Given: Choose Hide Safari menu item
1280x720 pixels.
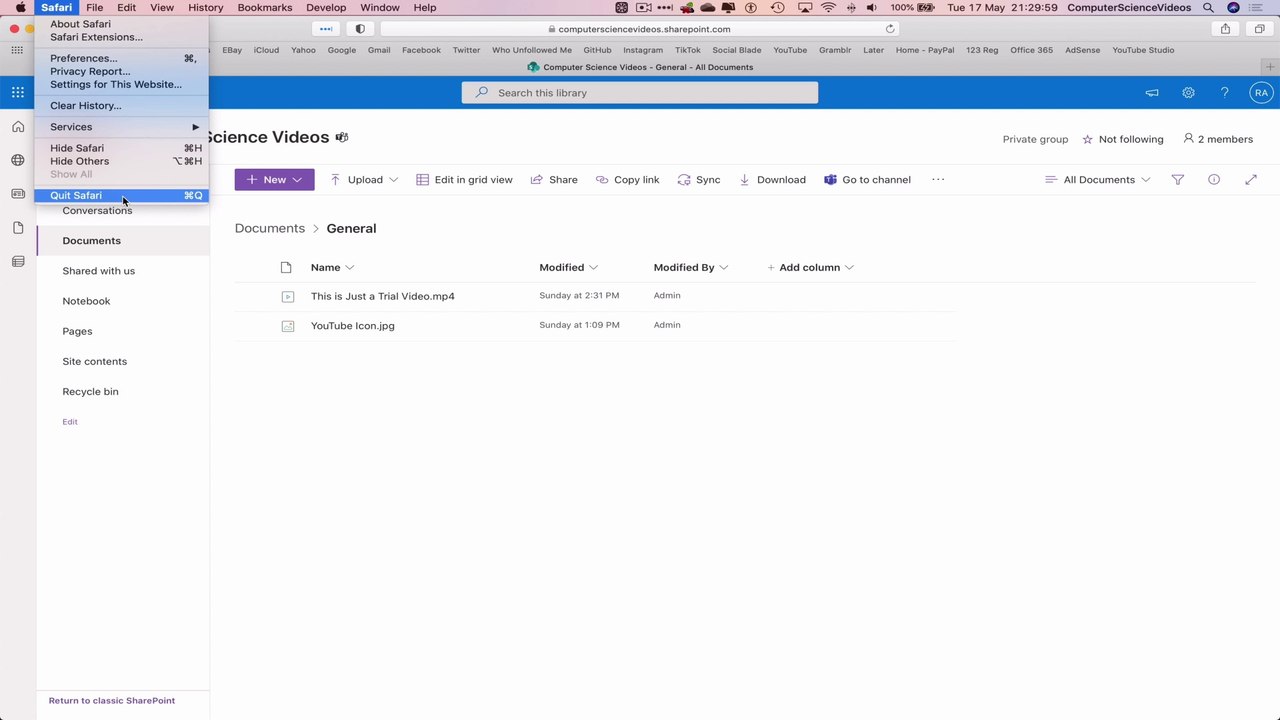Looking at the screenshot, I should click(122, 148).
